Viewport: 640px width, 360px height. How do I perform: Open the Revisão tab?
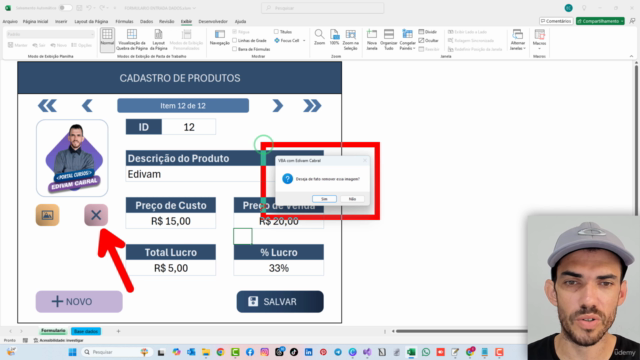[x=167, y=21]
